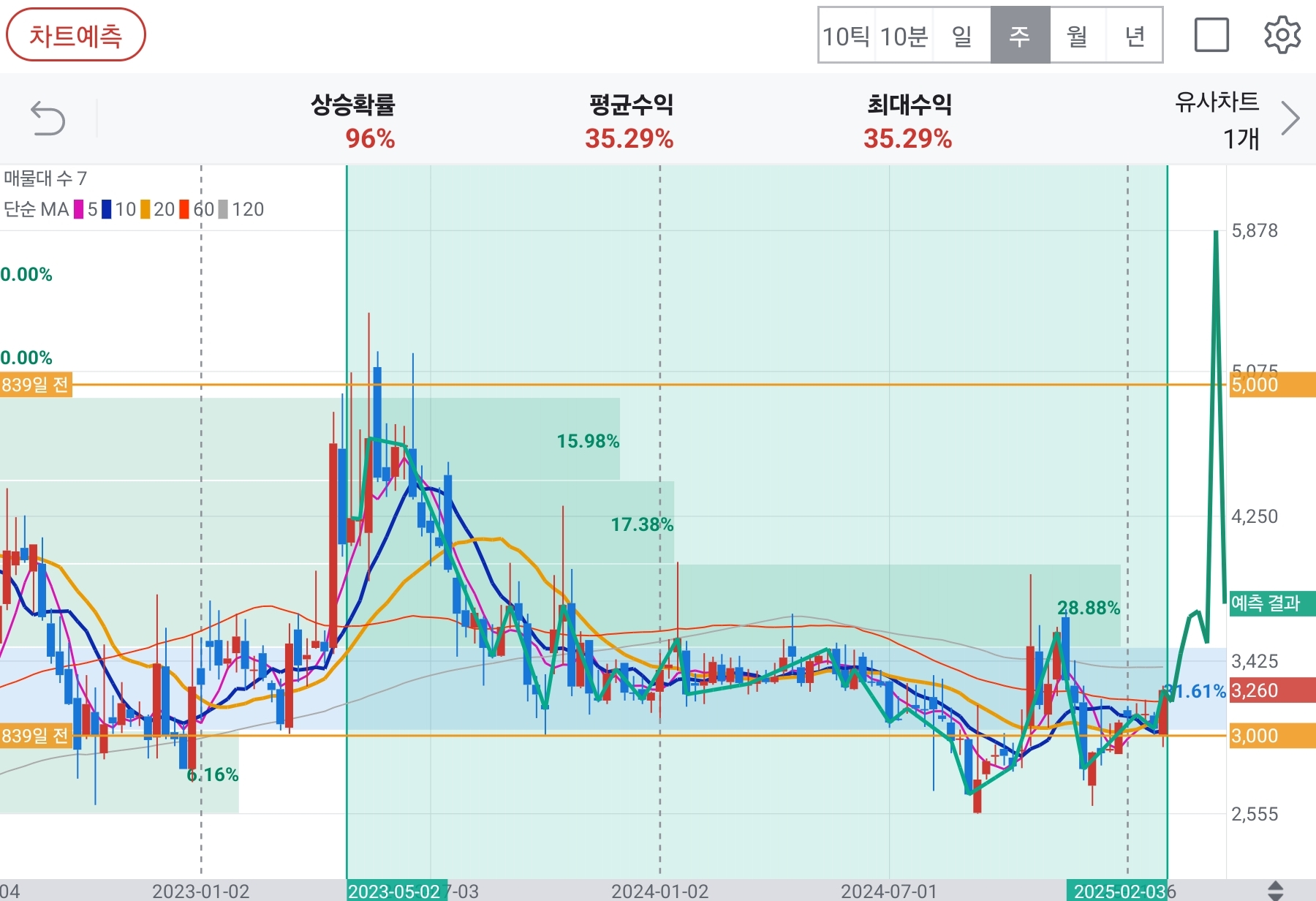The height and width of the screenshot is (901, 1316).
Task: Click the MA 20 orange swatch
Action: click(145, 210)
